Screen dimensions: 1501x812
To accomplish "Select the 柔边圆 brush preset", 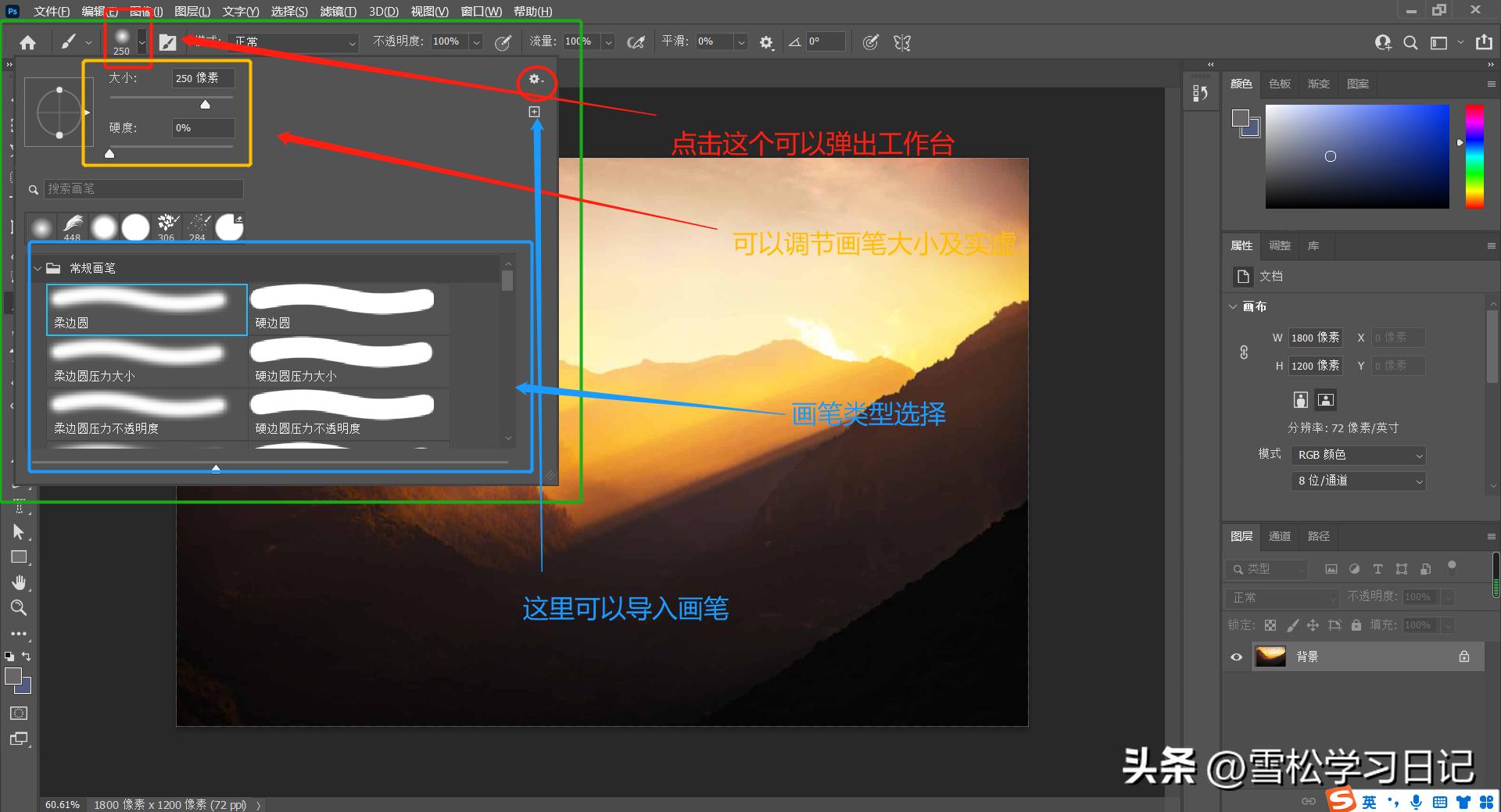I will (146, 309).
